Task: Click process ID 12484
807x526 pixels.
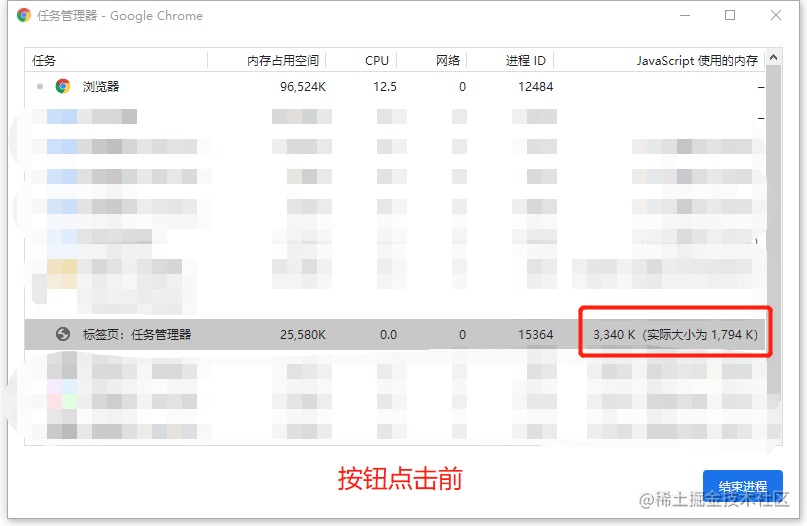Action: click(535, 87)
